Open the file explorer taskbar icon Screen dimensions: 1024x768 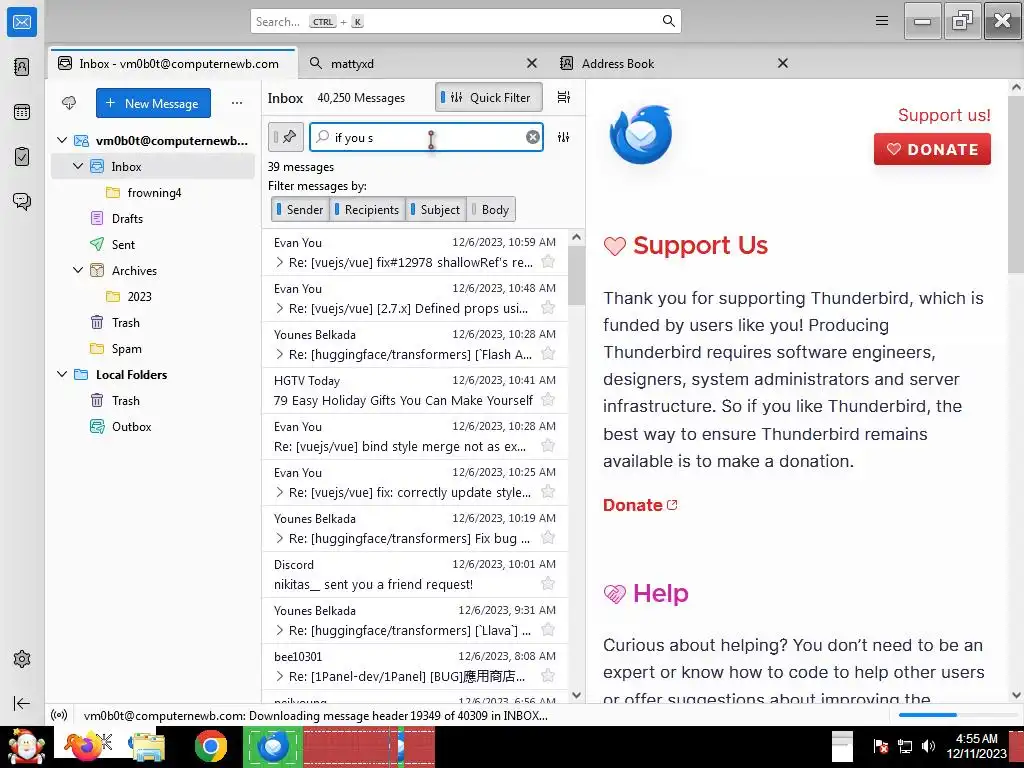pos(148,747)
